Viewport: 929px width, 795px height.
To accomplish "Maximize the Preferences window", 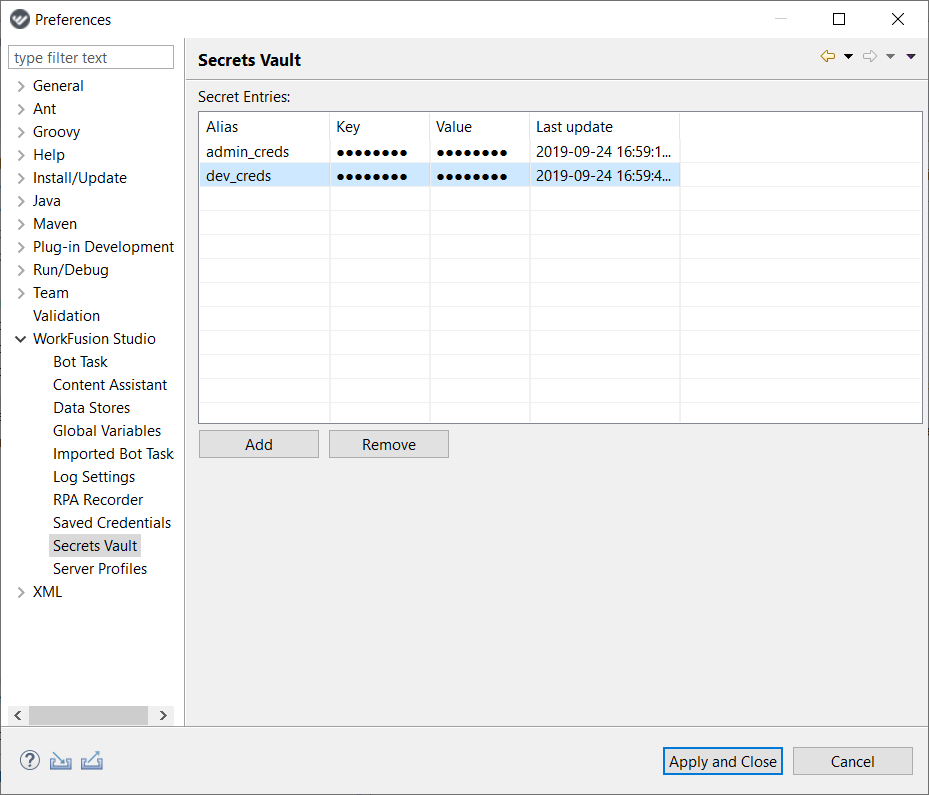I will click(839, 19).
